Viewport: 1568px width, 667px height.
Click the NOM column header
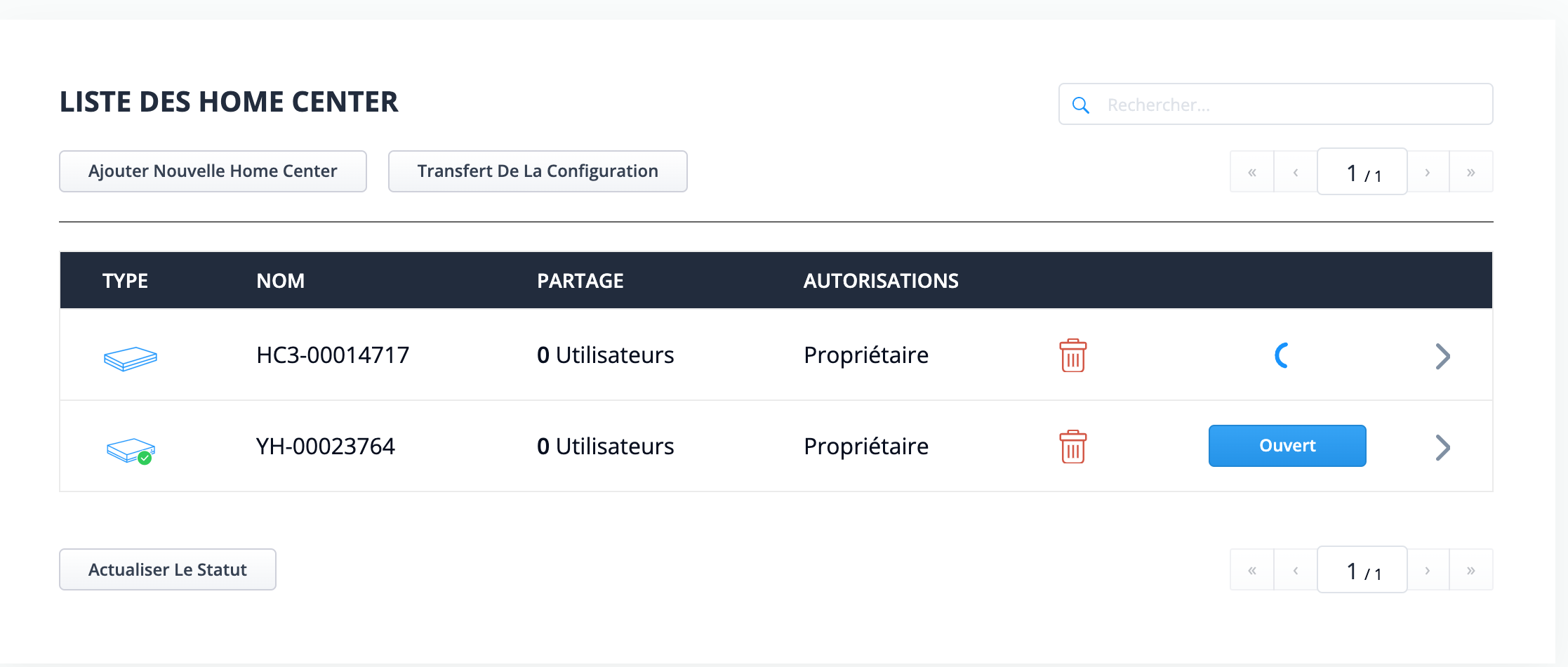[x=281, y=281]
